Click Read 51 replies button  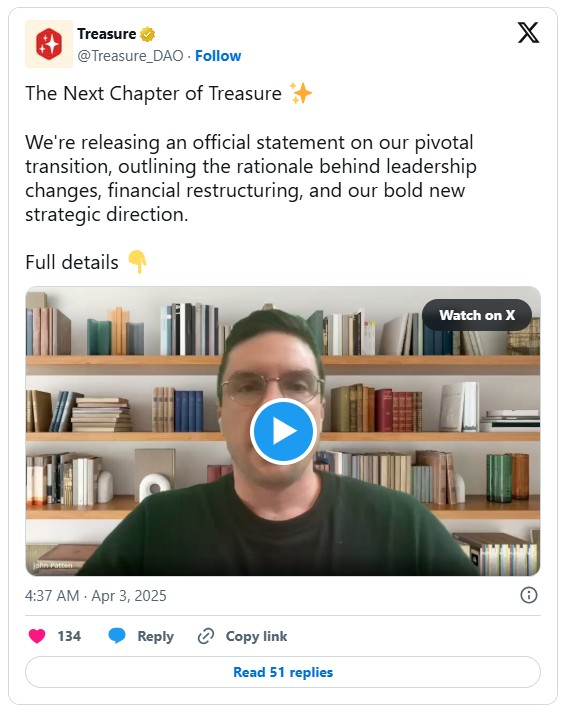coord(283,672)
